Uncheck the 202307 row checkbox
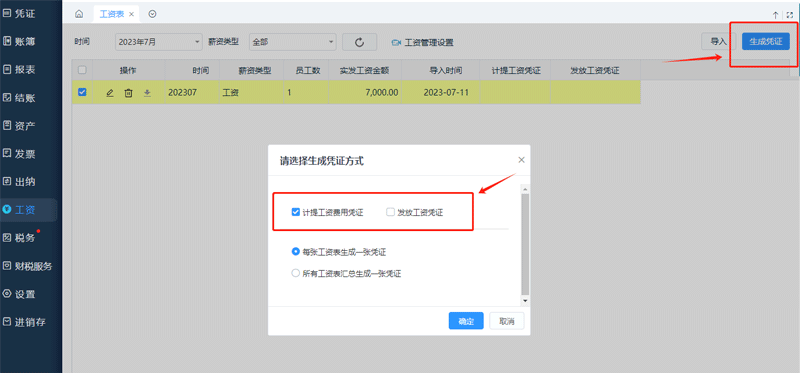800x373 pixels. point(82,92)
